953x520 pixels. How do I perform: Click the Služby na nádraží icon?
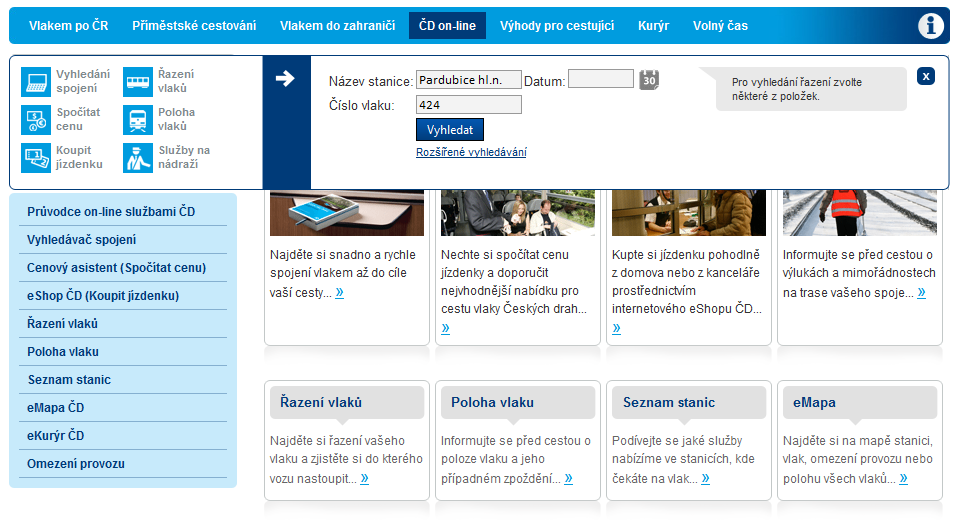tap(138, 158)
